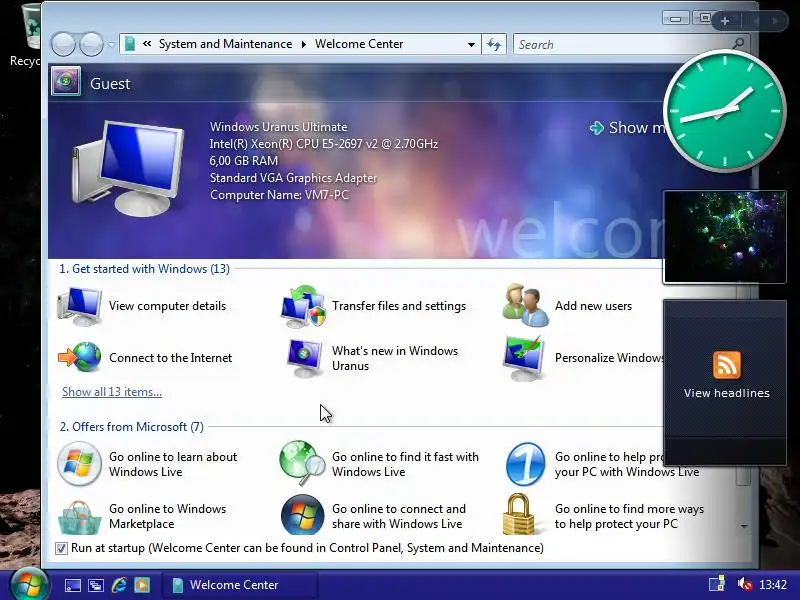Expand the address bar history dropdown

[471, 44]
